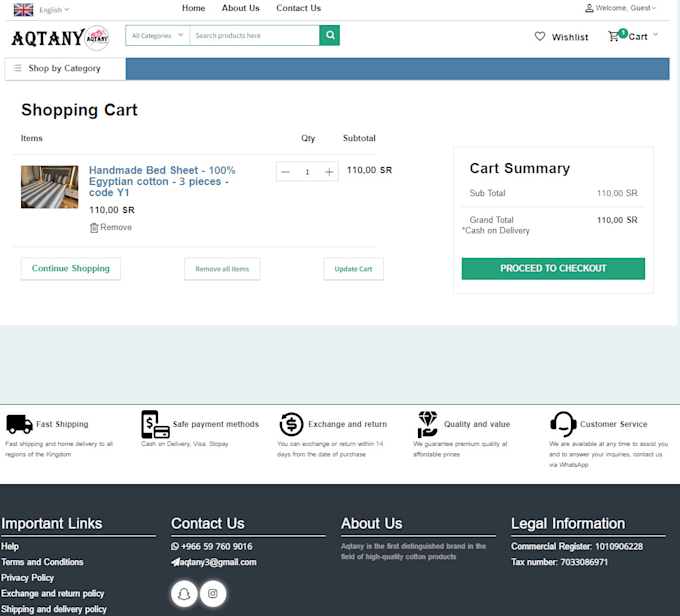Open the Instagram social icon
The width and height of the screenshot is (680, 616).
point(212,593)
